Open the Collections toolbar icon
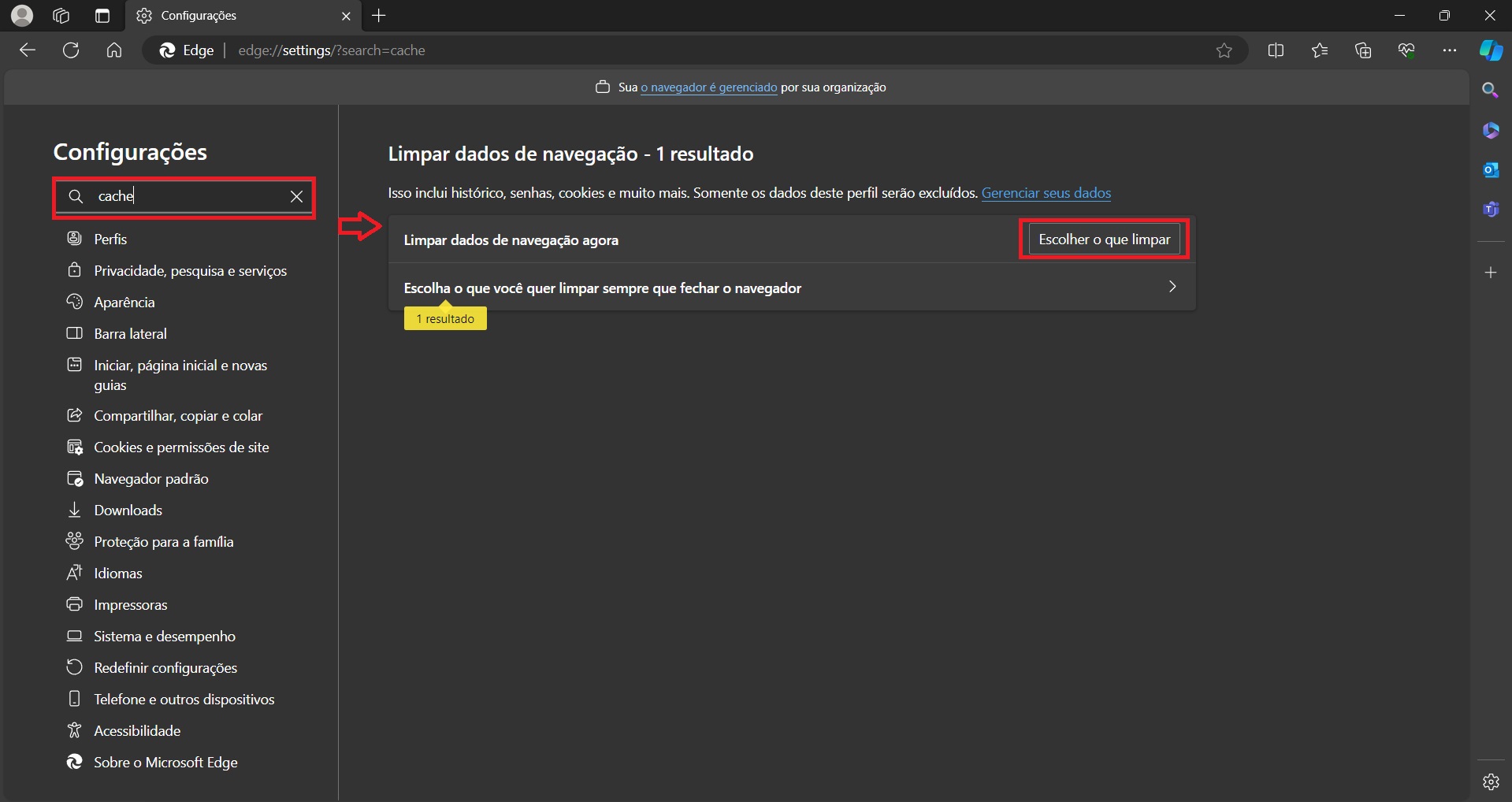The image size is (1512, 802). (x=1363, y=50)
